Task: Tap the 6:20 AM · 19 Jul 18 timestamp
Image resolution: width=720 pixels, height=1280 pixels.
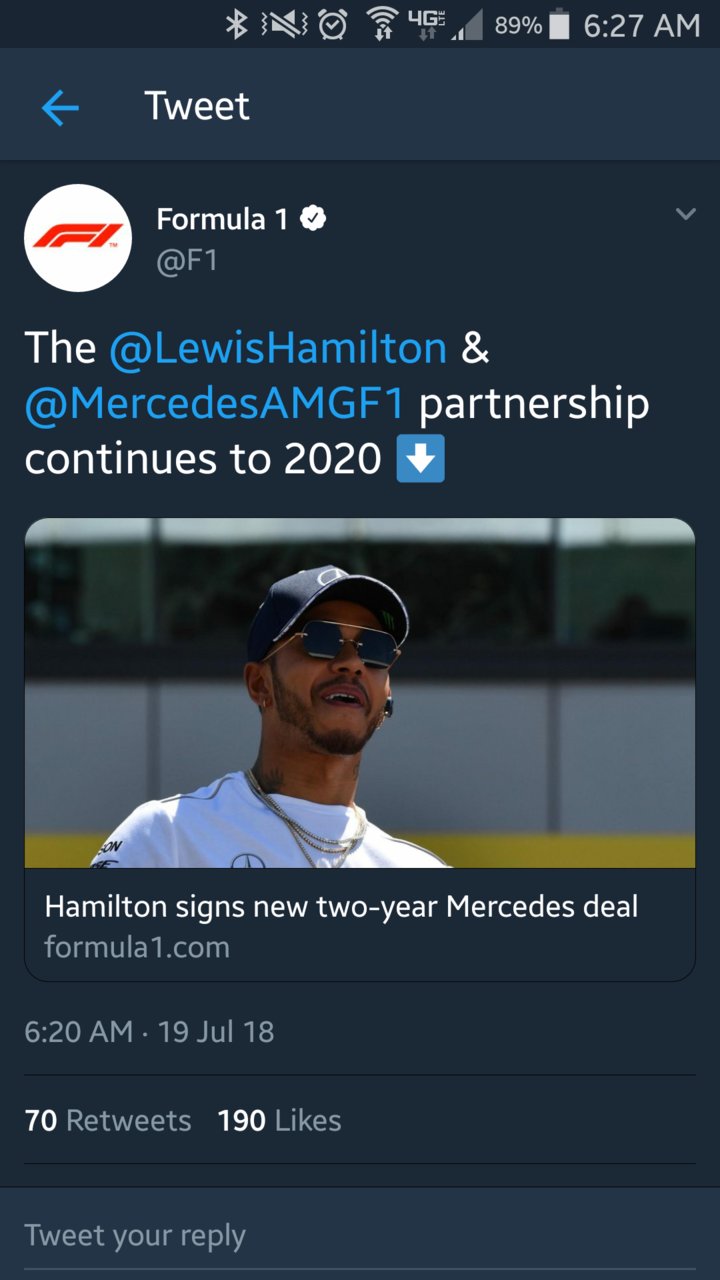Action: coord(149,1031)
